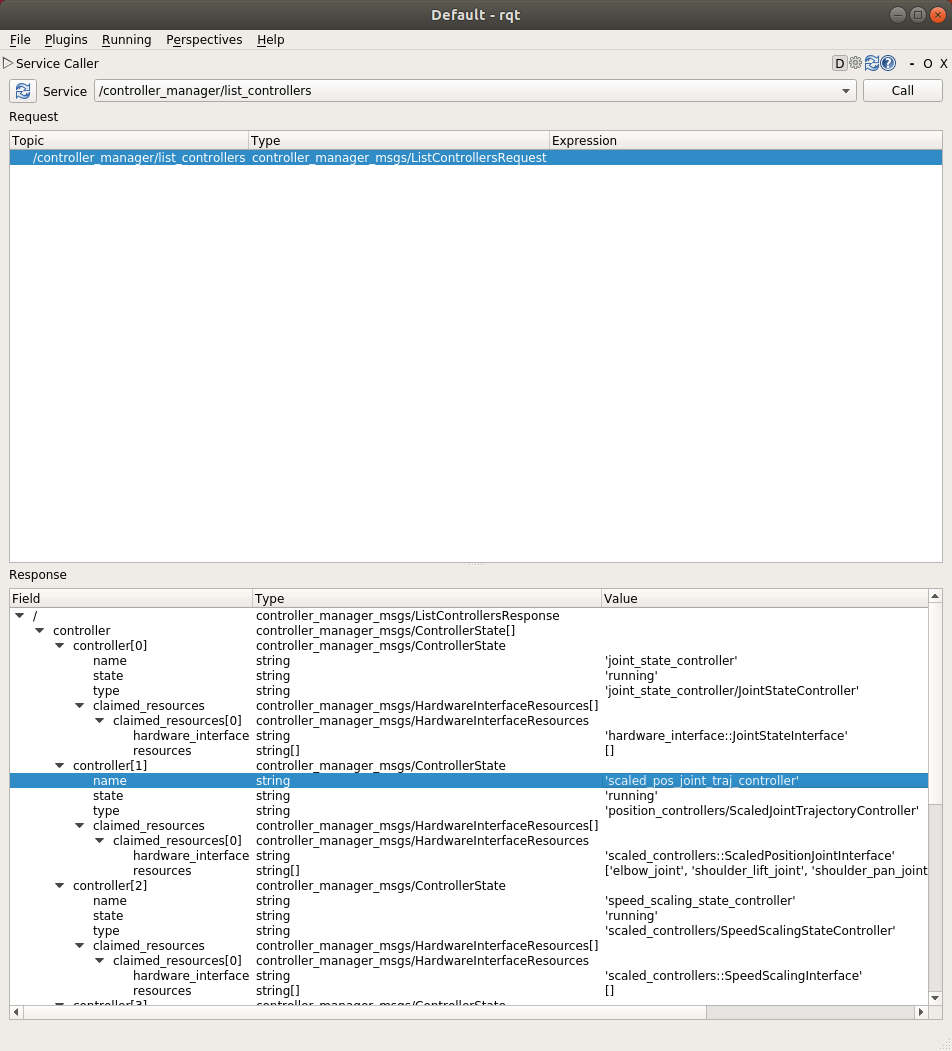The width and height of the screenshot is (952, 1051).
Task: Collapse claimed_resources under controller[2]
Action: 80,946
